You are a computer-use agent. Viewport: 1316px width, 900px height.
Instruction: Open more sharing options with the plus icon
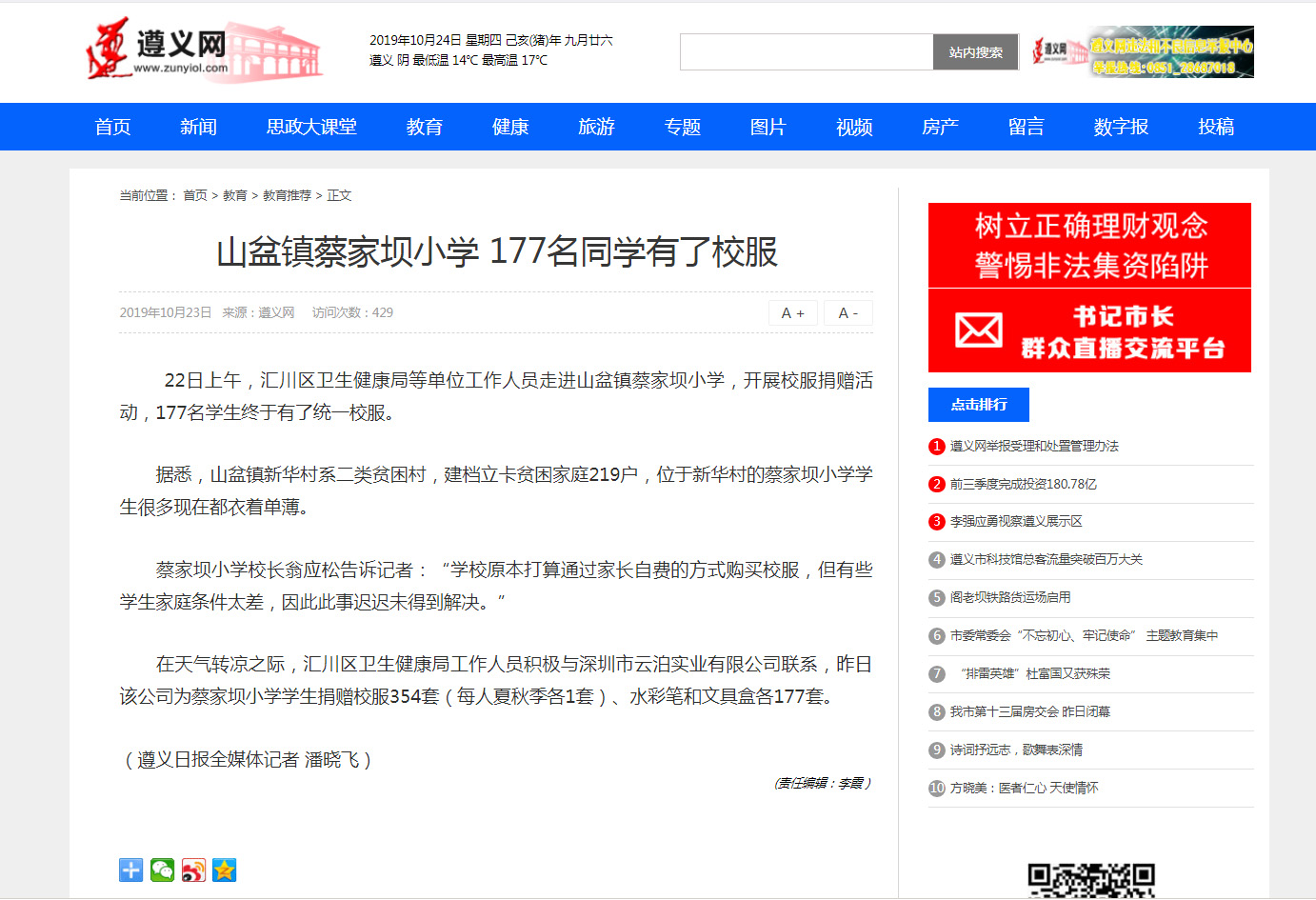[130, 870]
